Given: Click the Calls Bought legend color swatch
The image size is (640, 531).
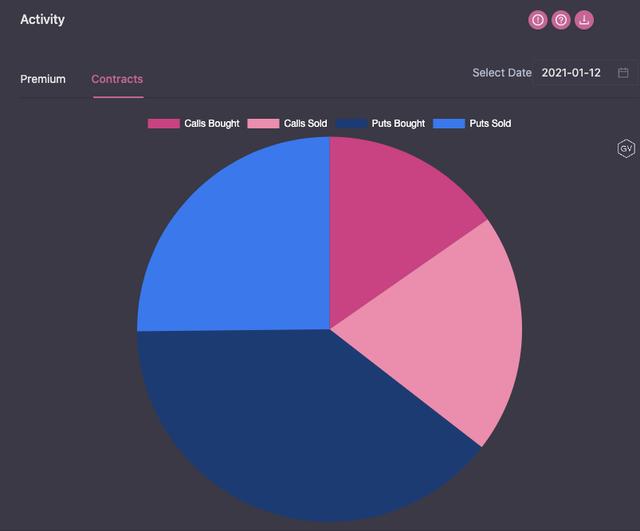Looking at the screenshot, I should pos(164,124).
